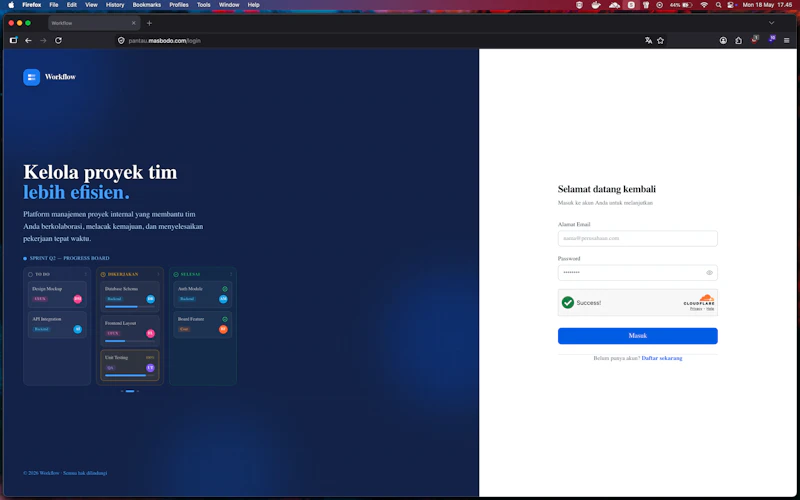Click the 'Auth Module' card title
This screenshot has height=500, width=800.
coord(190,289)
